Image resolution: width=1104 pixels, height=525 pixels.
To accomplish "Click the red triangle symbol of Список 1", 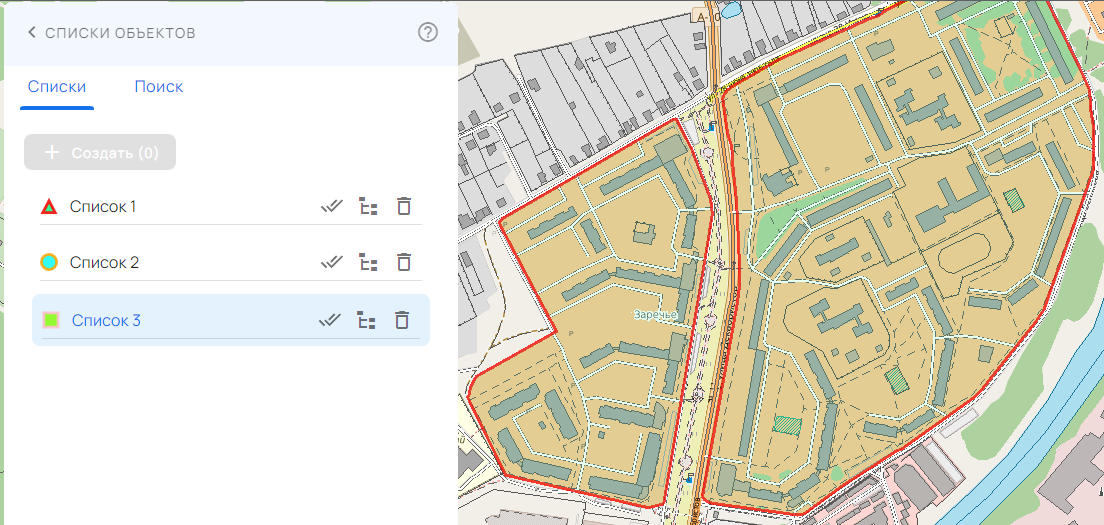I will click(x=49, y=207).
